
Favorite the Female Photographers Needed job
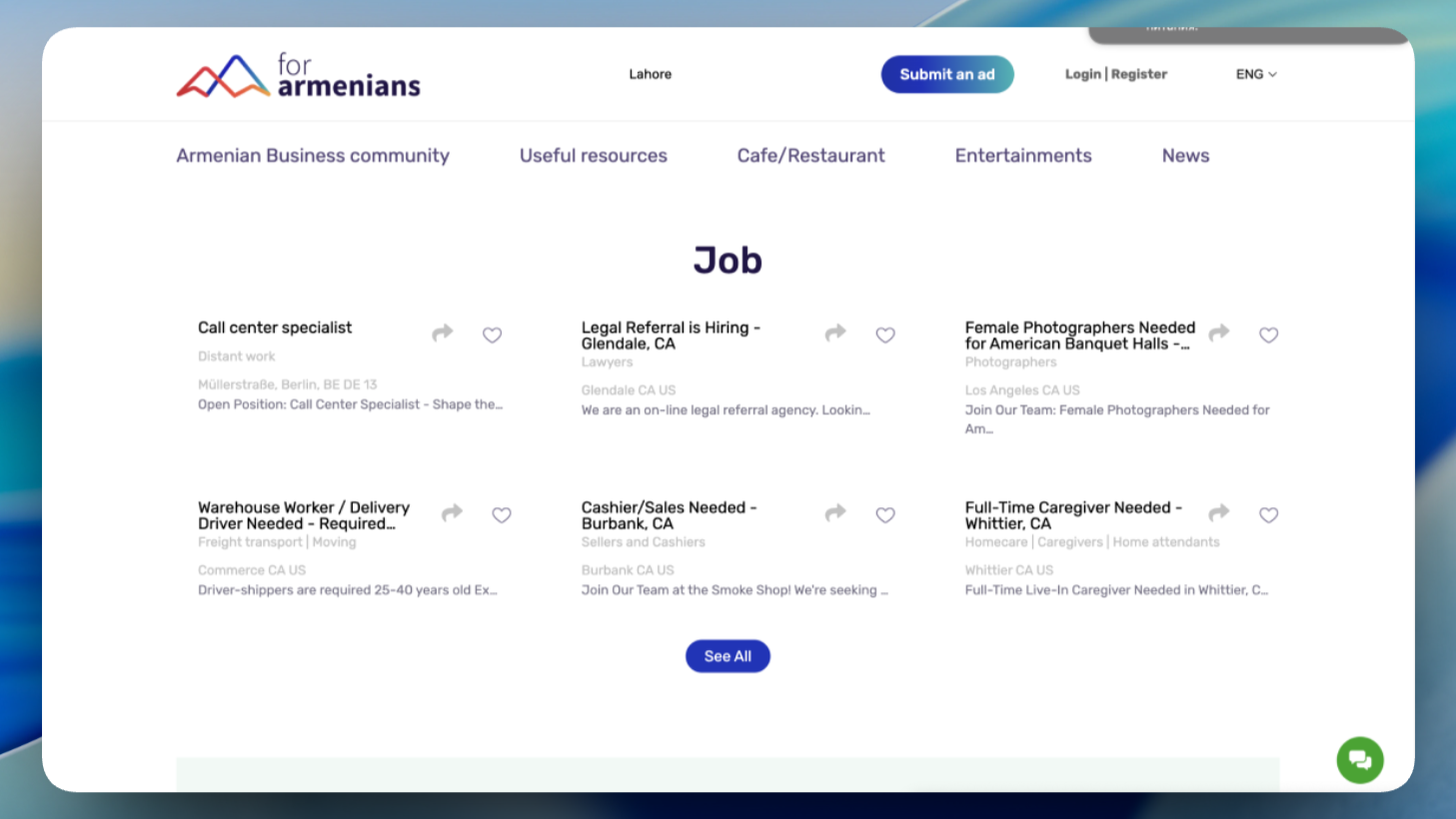pyautogui.click(x=1269, y=335)
